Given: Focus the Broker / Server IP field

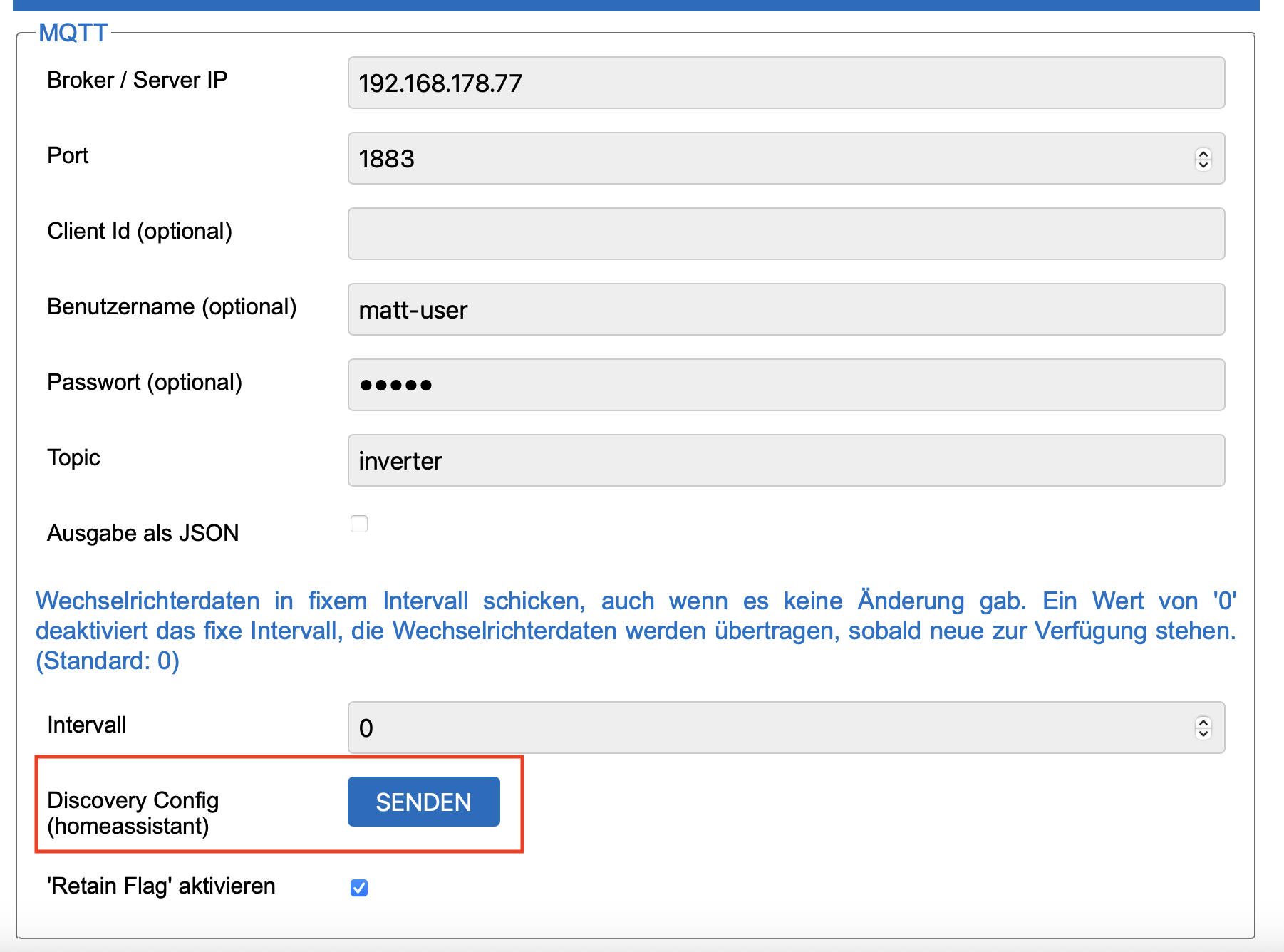Looking at the screenshot, I should click(785, 83).
